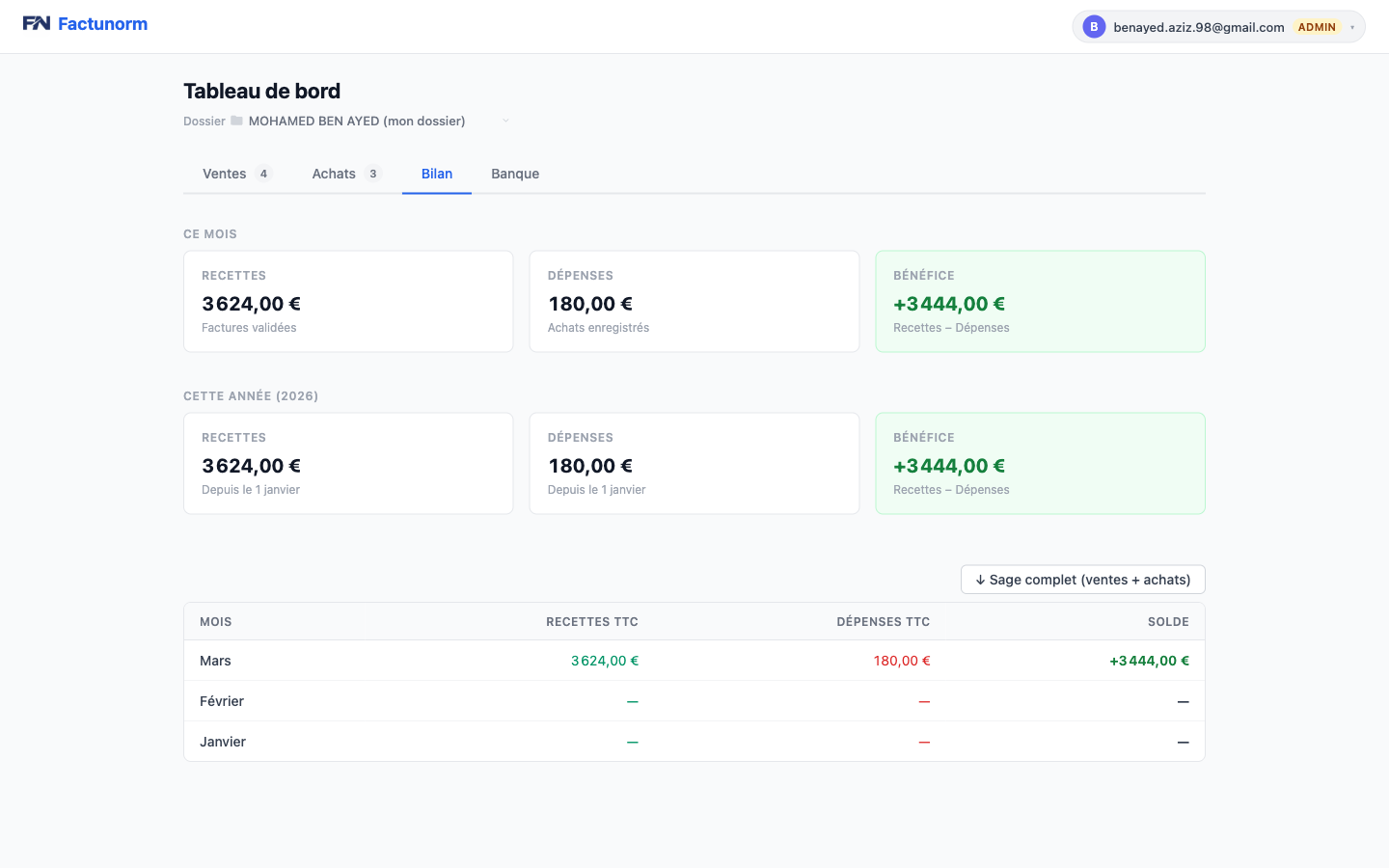The image size is (1389, 868).
Task: Click the download arrow on the Sage export button
Action: tap(980, 580)
